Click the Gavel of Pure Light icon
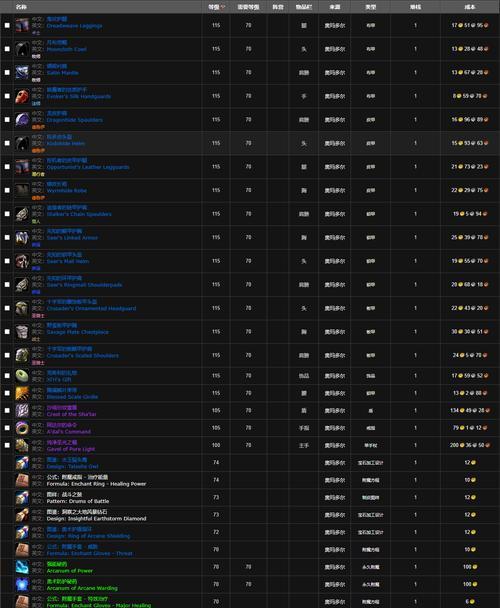This screenshot has height=608, width=500. (x=22, y=446)
